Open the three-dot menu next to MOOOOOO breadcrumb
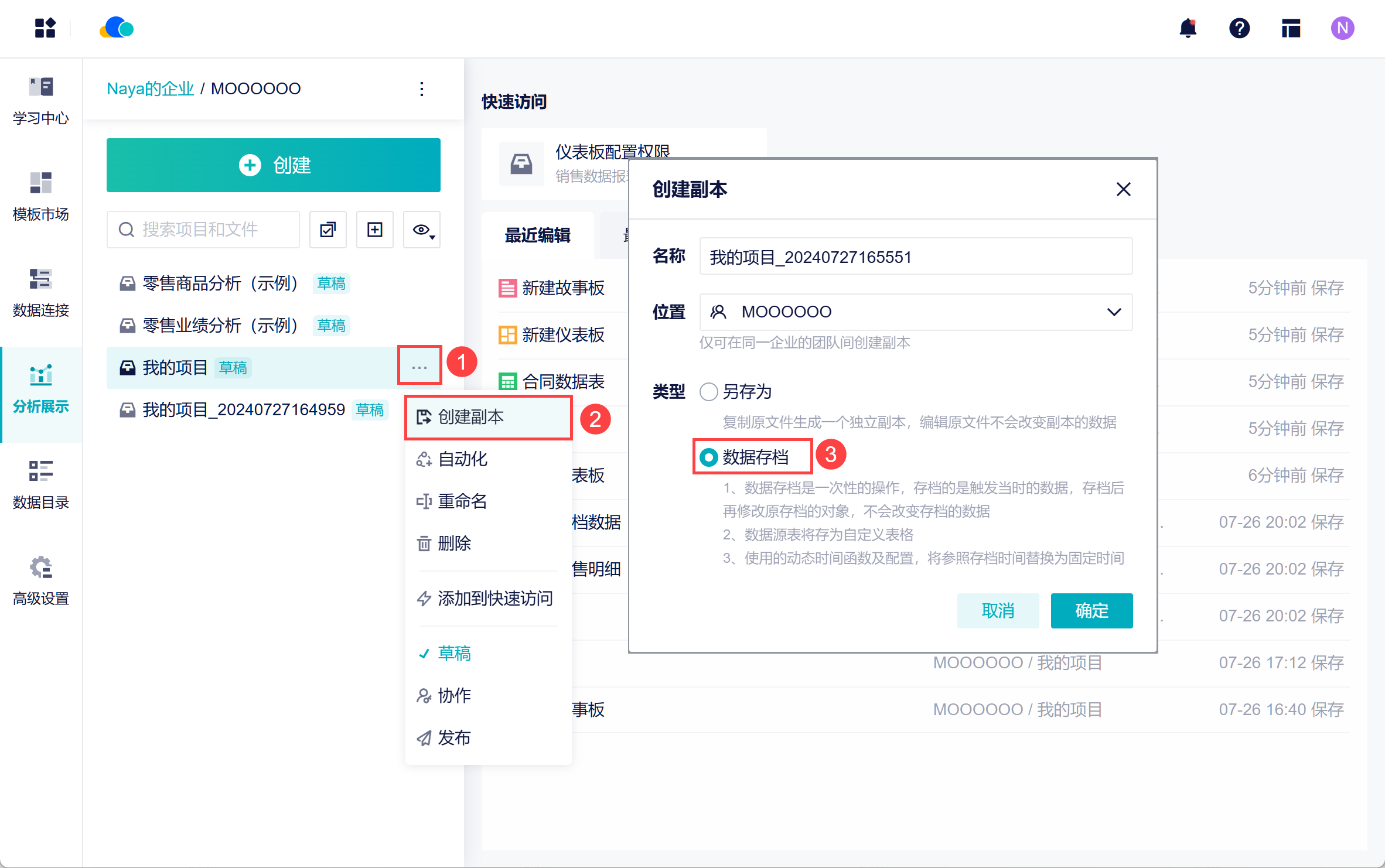 [x=422, y=89]
